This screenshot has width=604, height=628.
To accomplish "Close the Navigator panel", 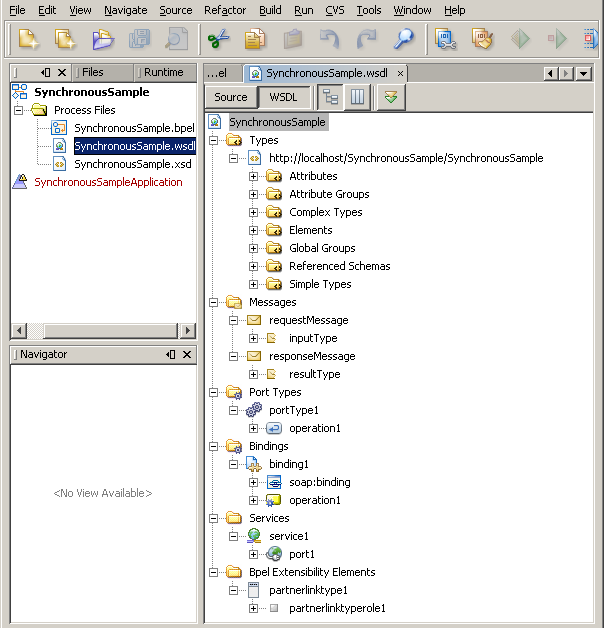I will click(187, 354).
